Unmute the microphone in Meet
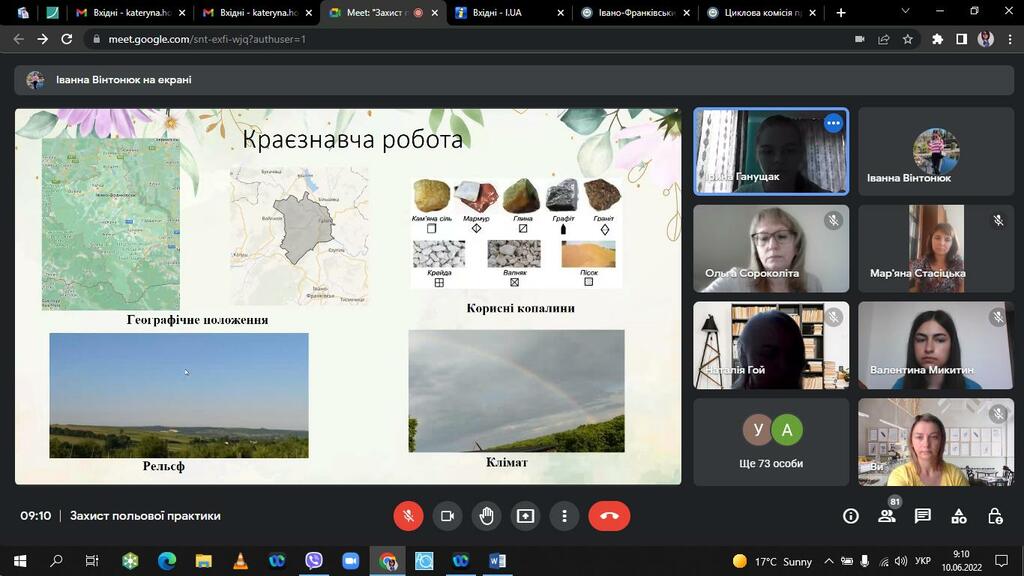This screenshot has width=1024, height=576. pos(408,516)
